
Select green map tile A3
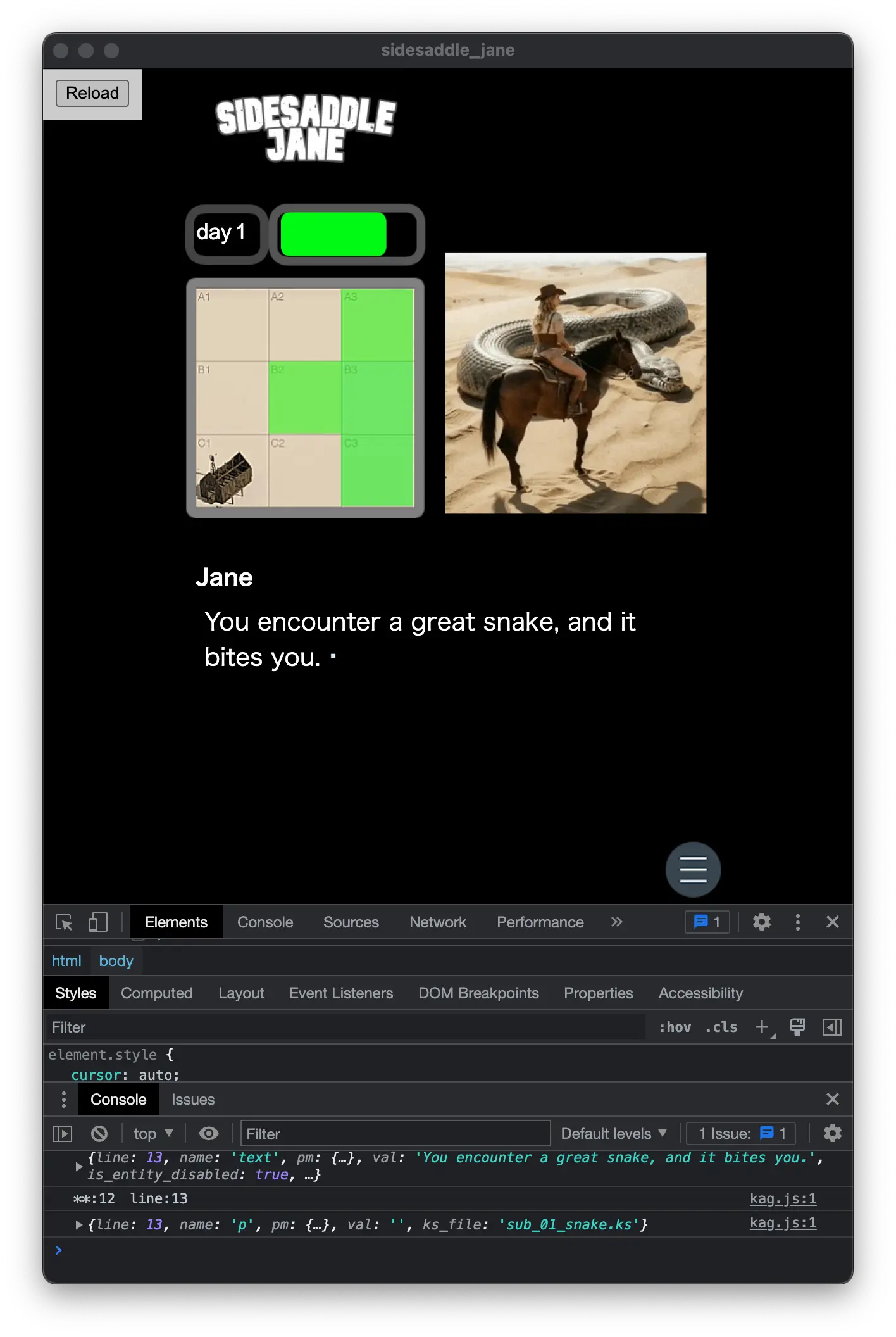(378, 325)
